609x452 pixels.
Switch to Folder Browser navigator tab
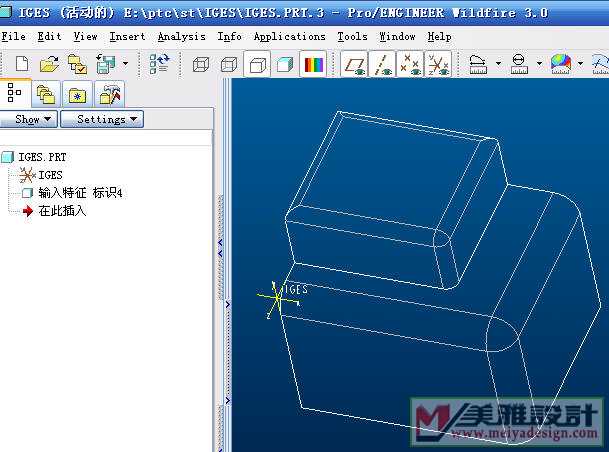(x=46, y=94)
